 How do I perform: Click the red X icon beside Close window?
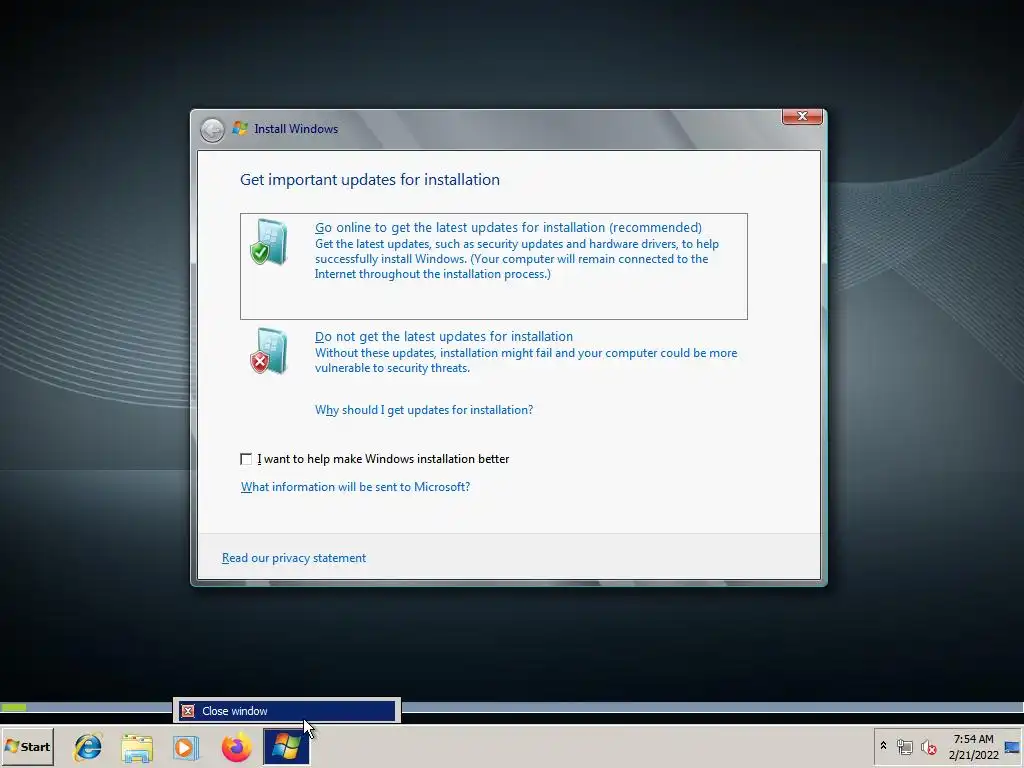point(188,711)
